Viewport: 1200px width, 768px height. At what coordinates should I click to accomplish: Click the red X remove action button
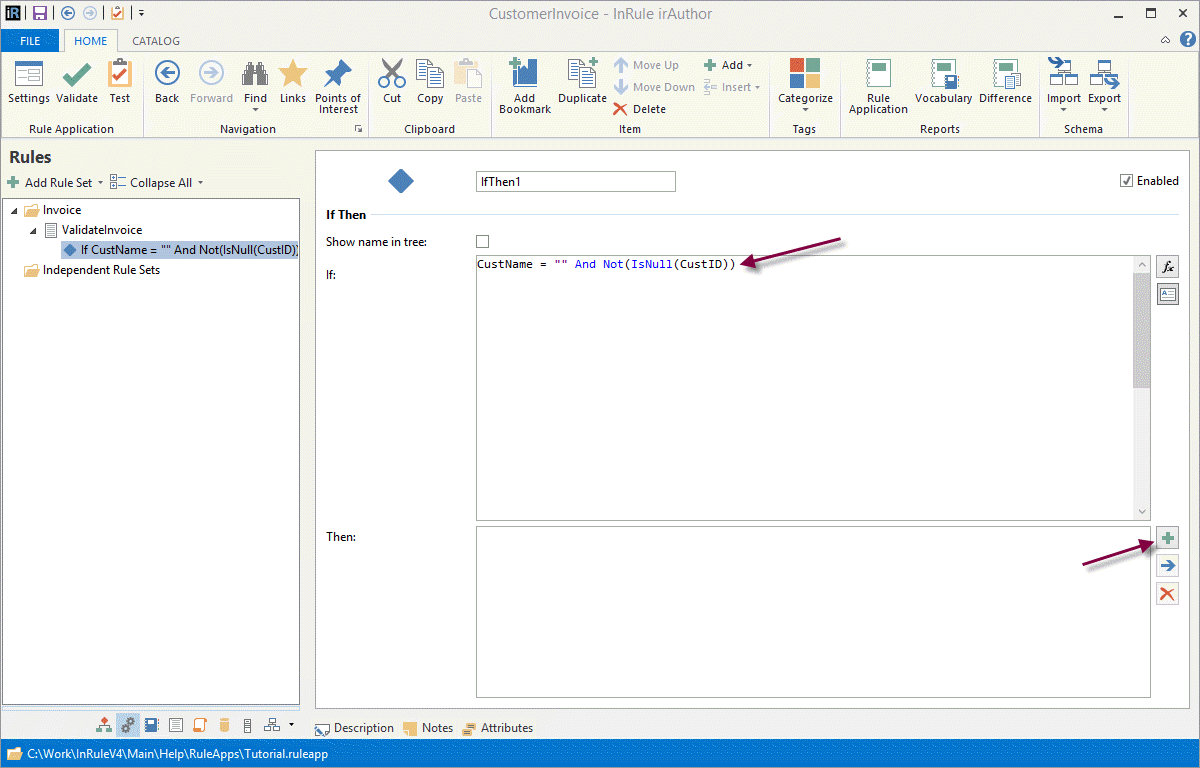[x=1167, y=594]
